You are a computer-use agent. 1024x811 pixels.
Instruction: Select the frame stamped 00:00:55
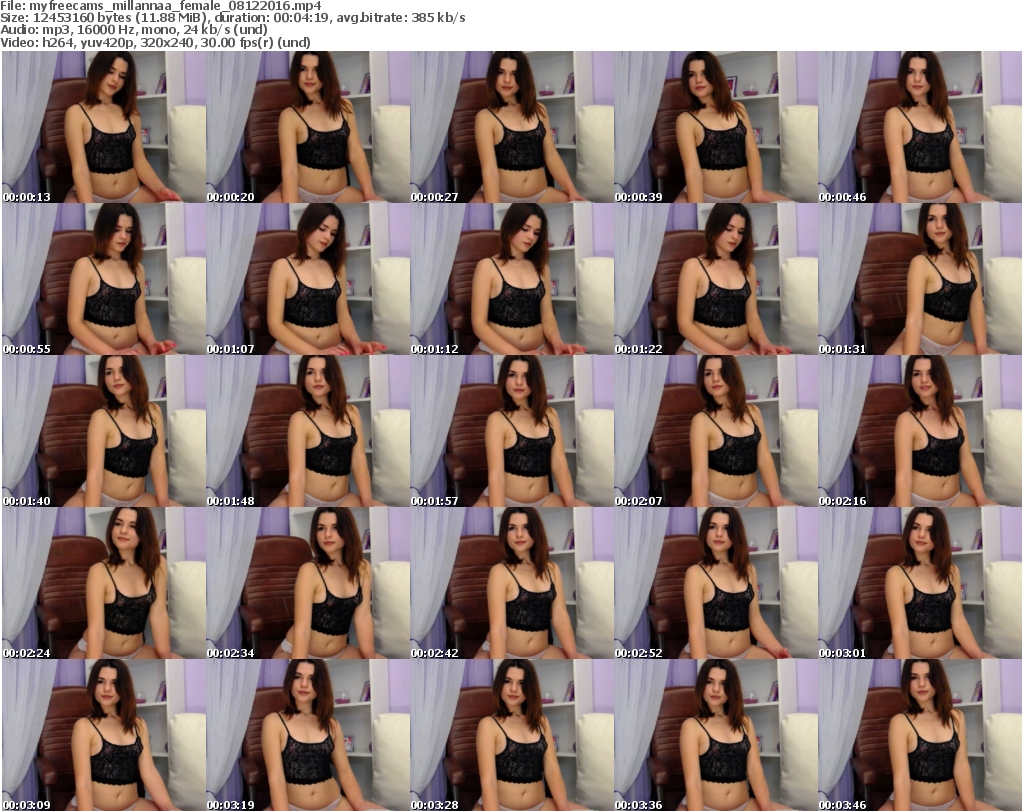pyautogui.click(x=104, y=279)
